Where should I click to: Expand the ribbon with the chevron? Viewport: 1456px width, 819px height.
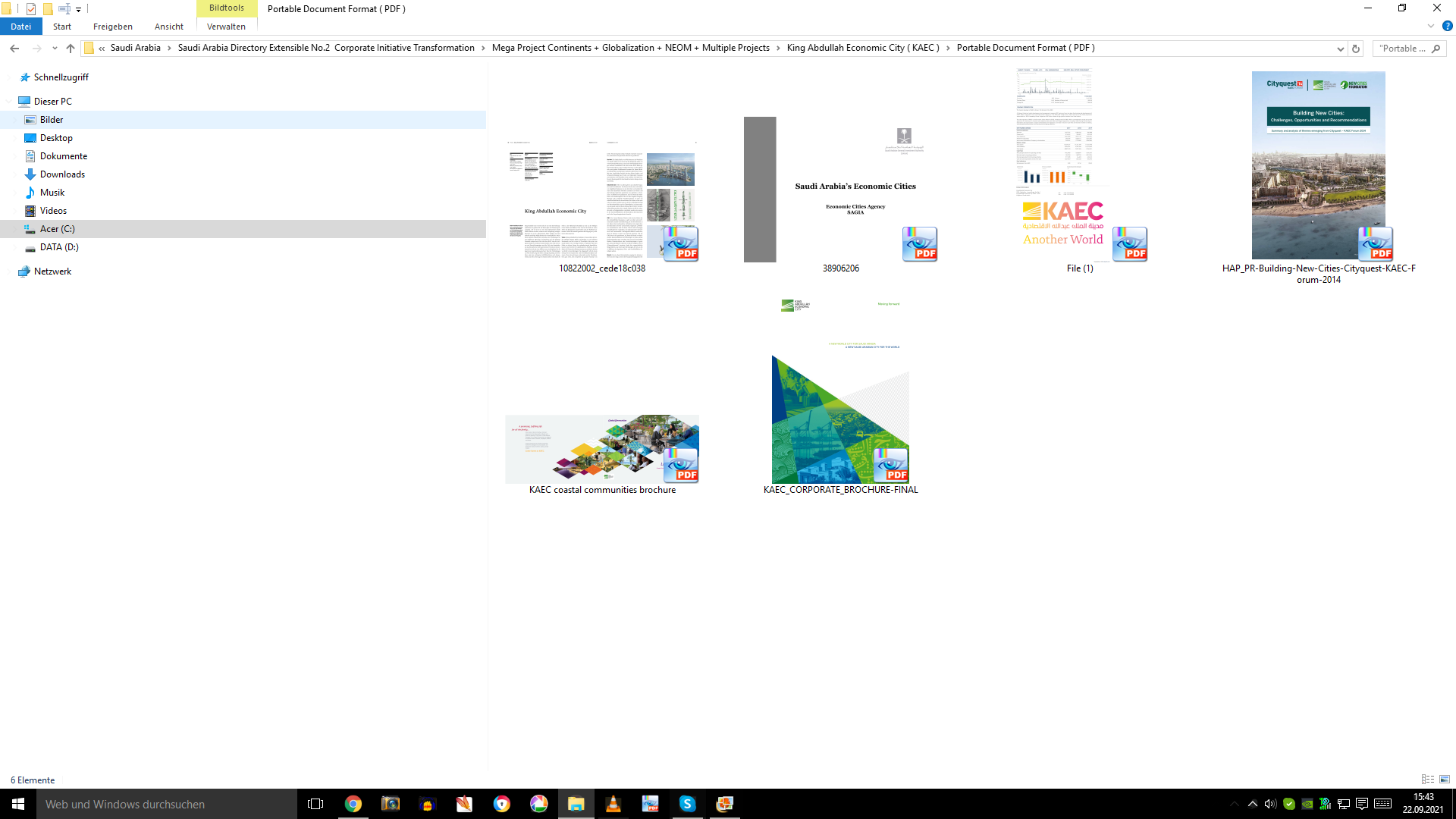[x=1431, y=26]
